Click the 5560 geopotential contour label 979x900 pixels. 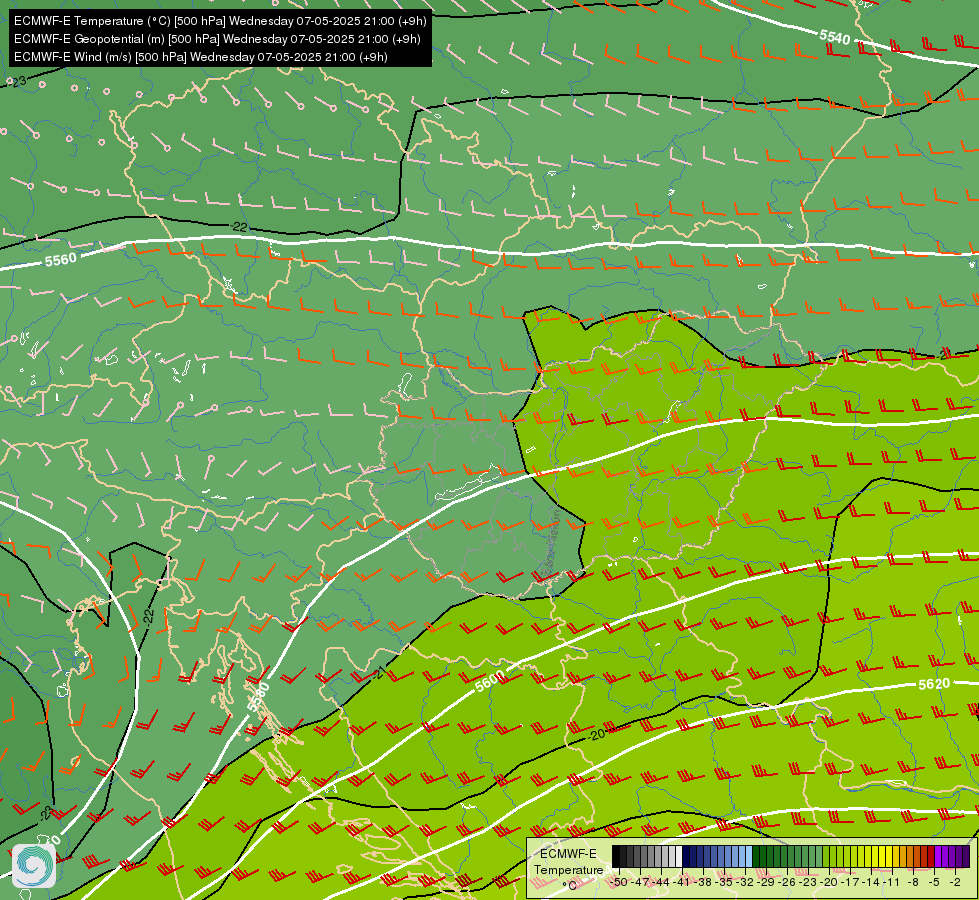coord(61,260)
